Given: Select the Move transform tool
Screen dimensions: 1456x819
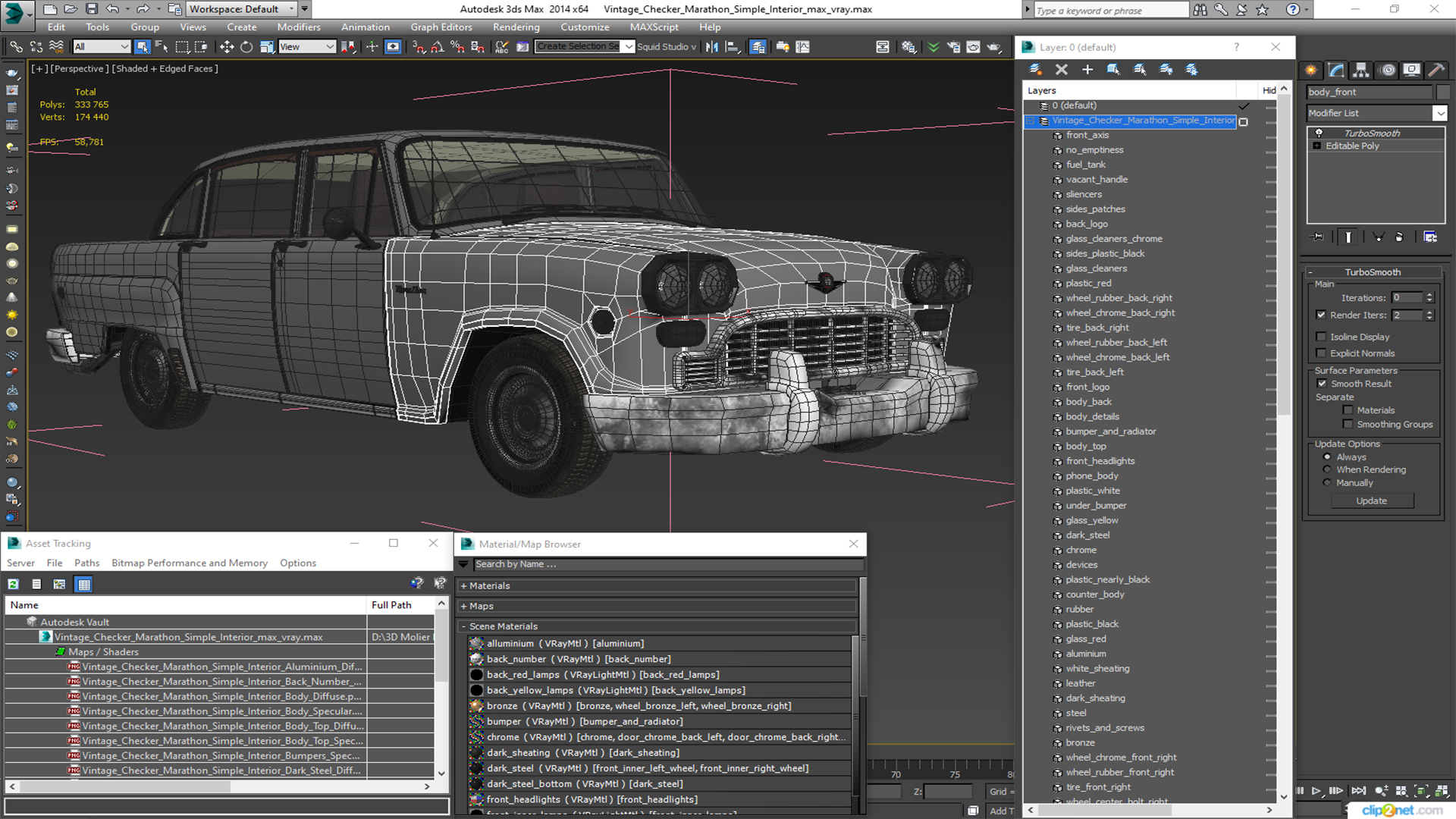Looking at the screenshot, I should [227, 47].
